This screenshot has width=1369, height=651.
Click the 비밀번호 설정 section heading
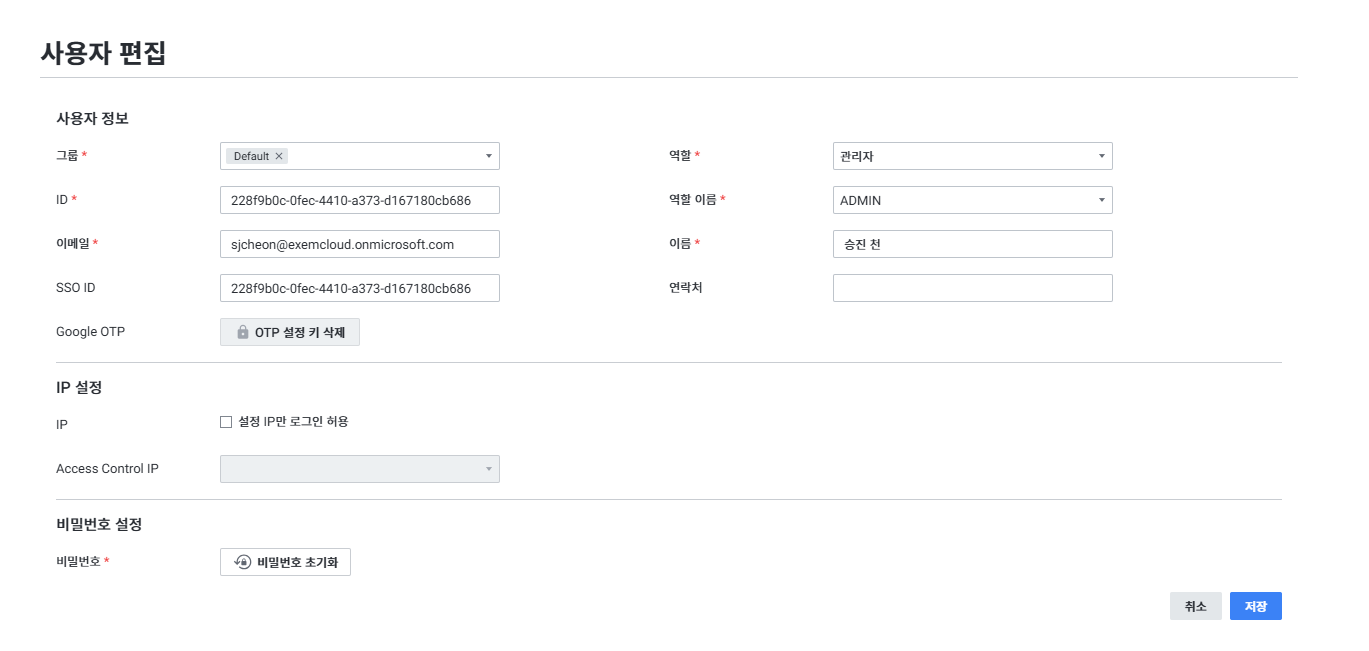click(x=99, y=524)
